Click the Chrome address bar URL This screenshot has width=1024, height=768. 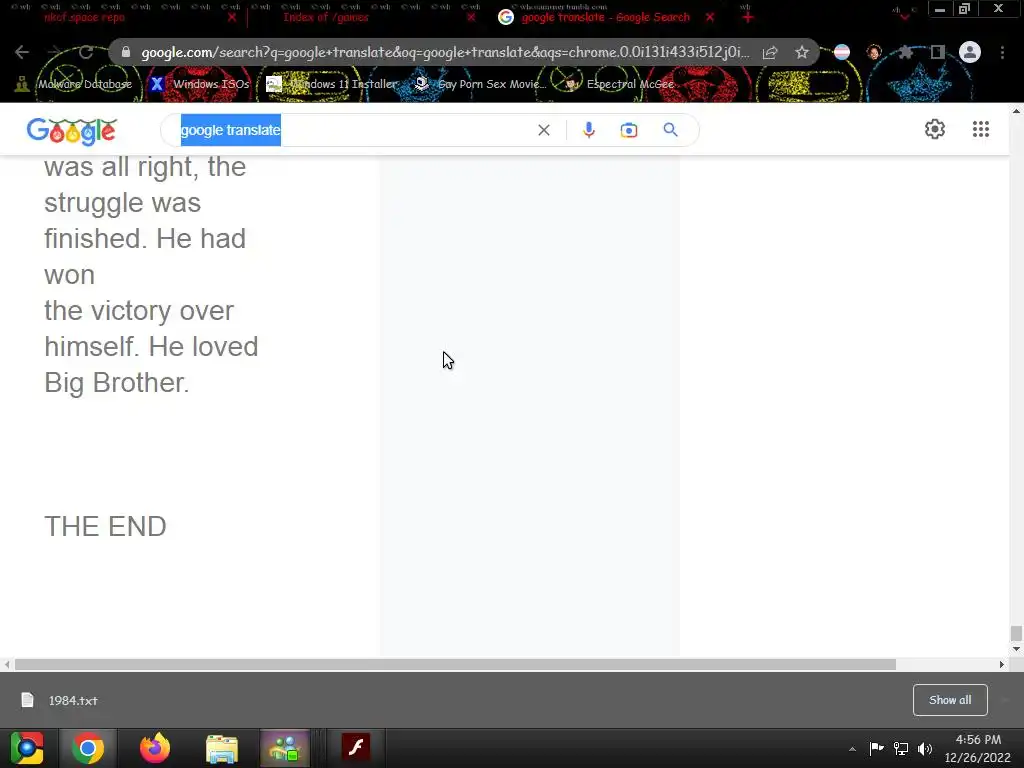(x=445, y=52)
